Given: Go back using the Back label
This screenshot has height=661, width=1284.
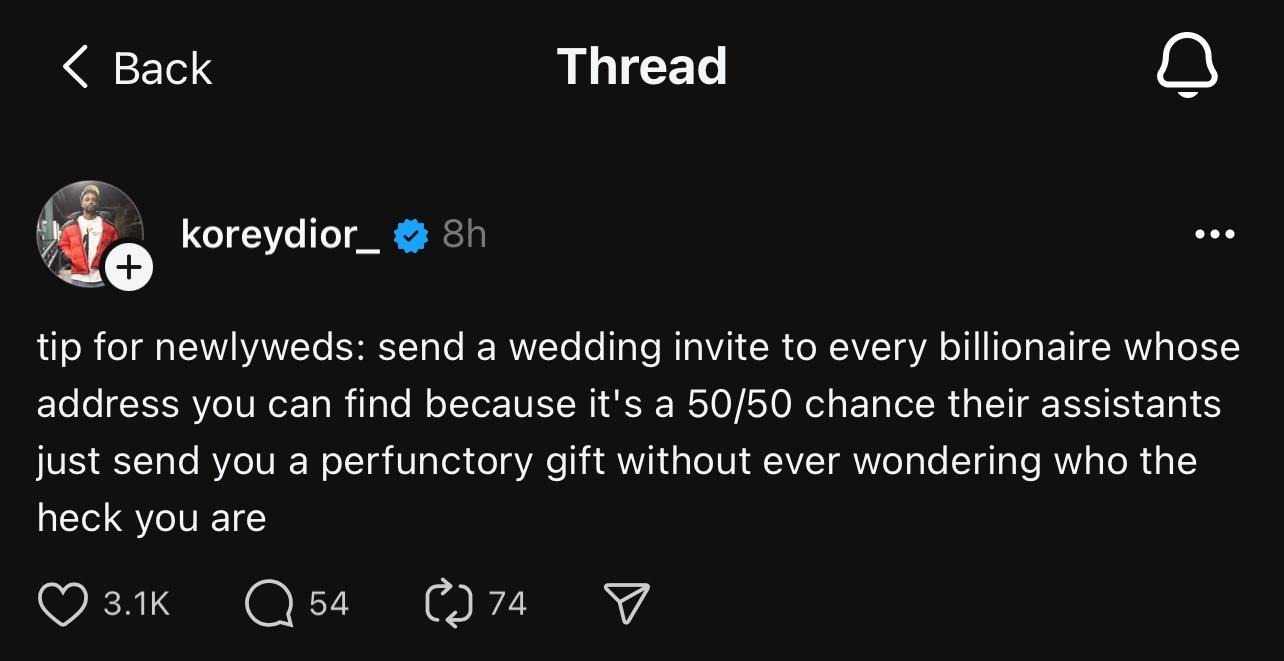Looking at the screenshot, I should (x=162, y=68).
